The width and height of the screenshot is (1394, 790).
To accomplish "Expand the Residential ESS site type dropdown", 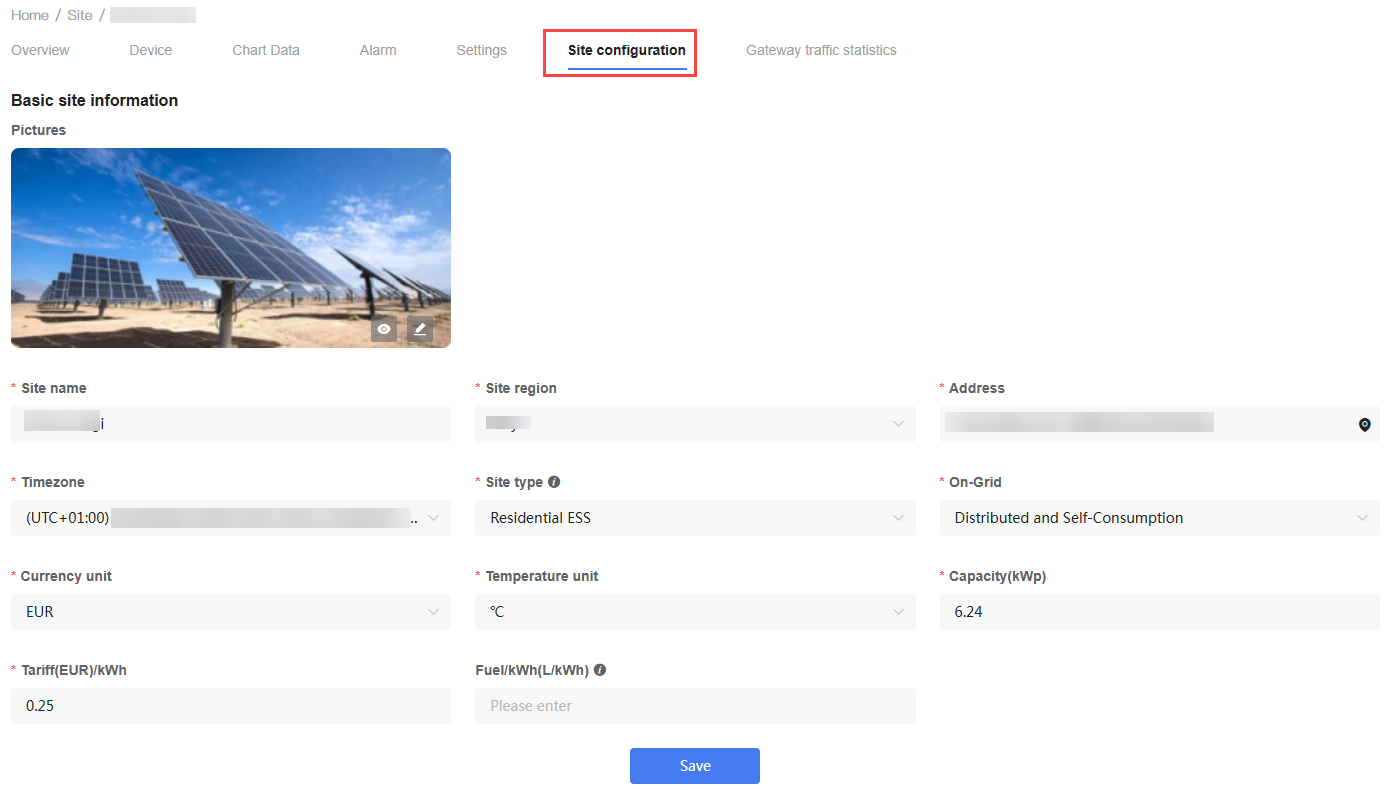I will tap(695, 518).
